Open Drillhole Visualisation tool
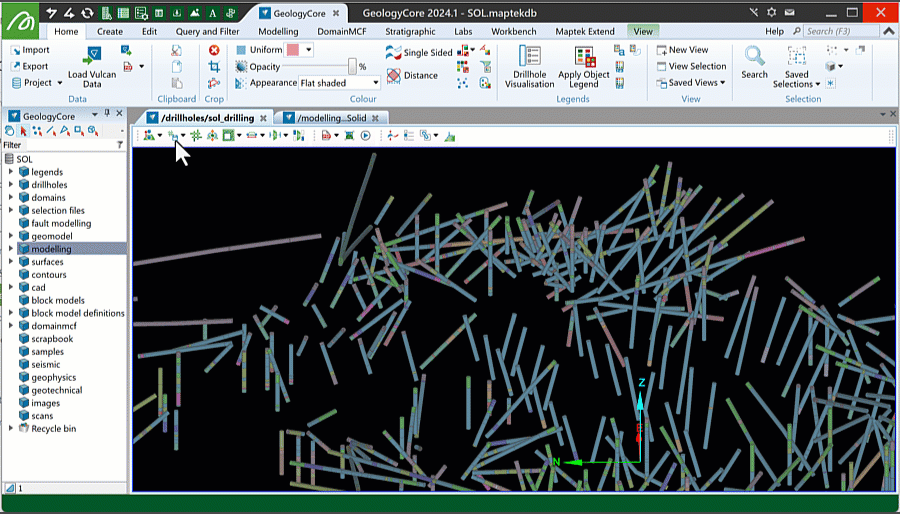Viewport: 900px width, 514px height. point(530,58)
